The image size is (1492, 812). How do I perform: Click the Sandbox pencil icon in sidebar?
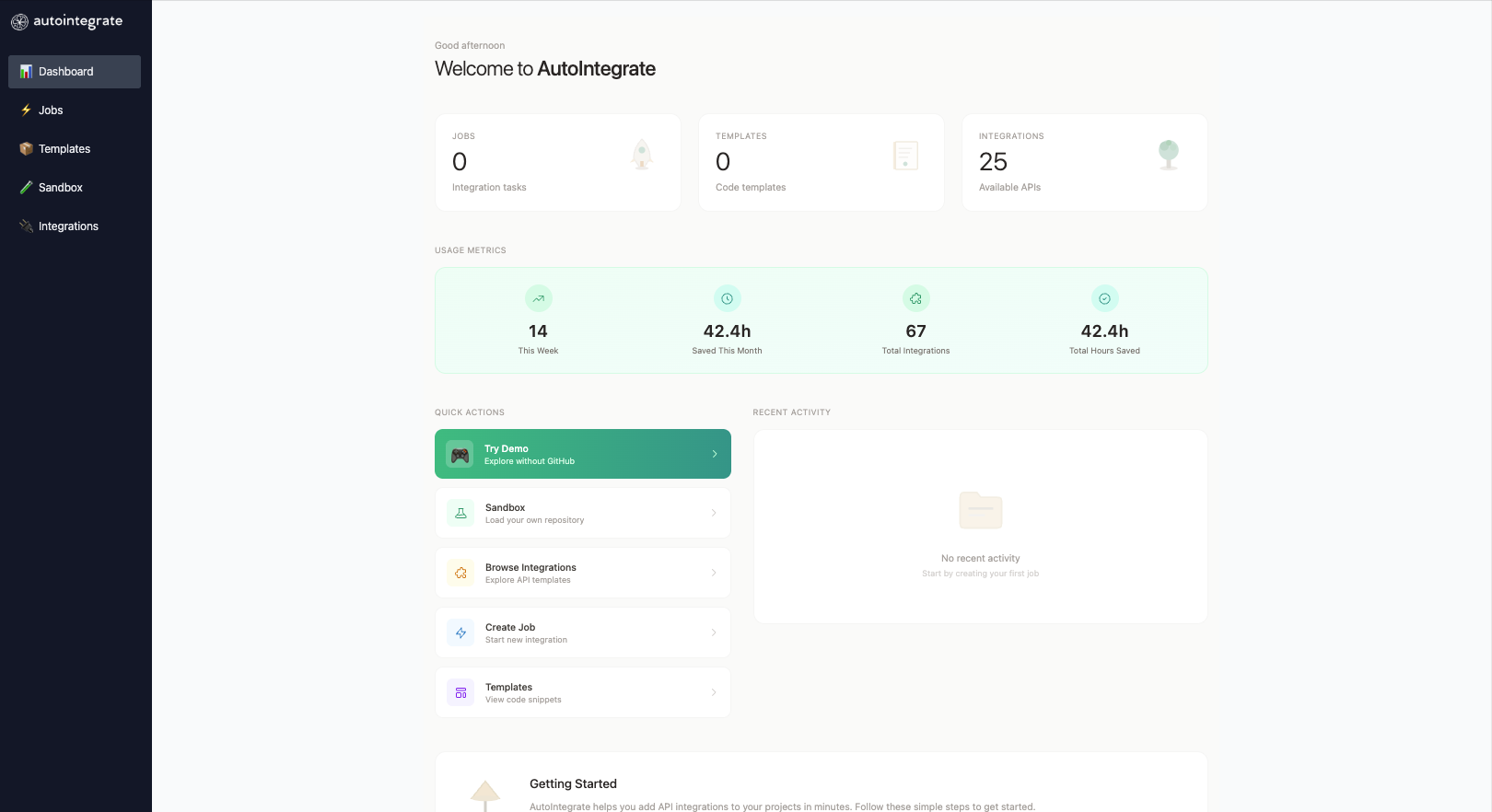(26, 188)
